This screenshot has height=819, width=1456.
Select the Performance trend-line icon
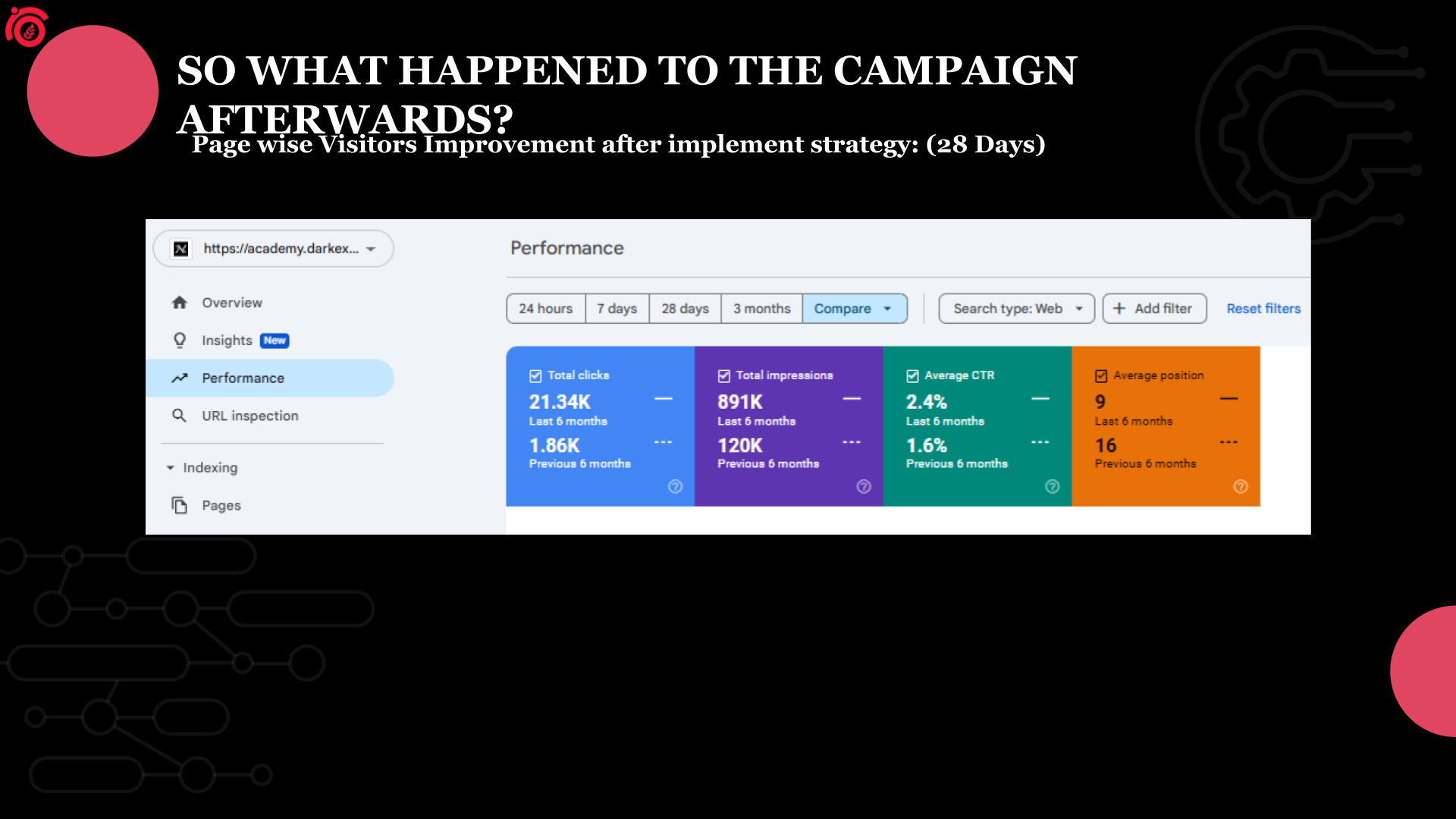[x=180, y=378]
